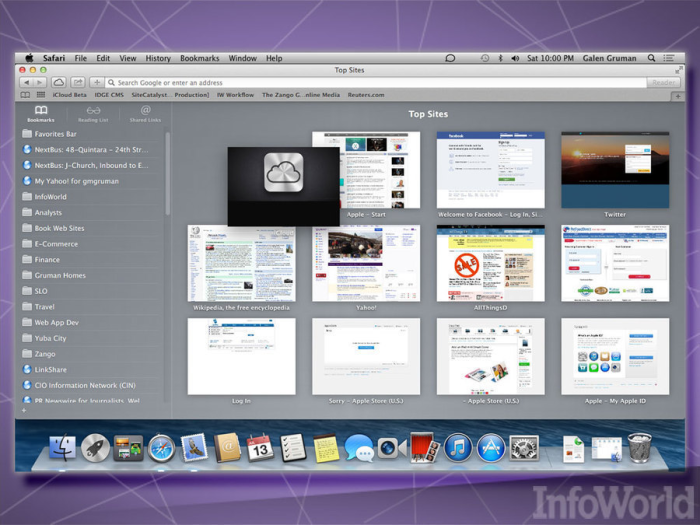Open the Facebook Top Sites thumbnail
Image resolution: width=700 pixels, height=525 pixels.
coord(490,170)
